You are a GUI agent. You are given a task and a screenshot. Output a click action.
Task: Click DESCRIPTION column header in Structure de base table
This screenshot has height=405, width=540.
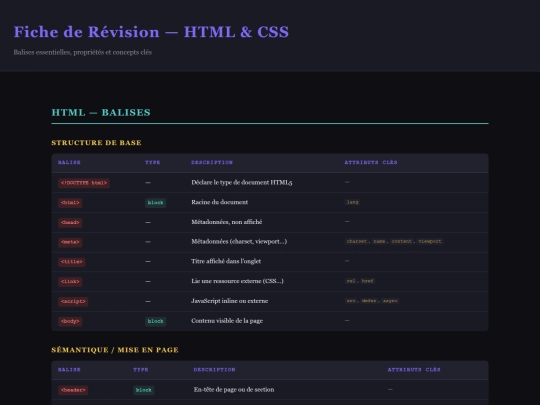pyautogui.click(x=212, y=162)
